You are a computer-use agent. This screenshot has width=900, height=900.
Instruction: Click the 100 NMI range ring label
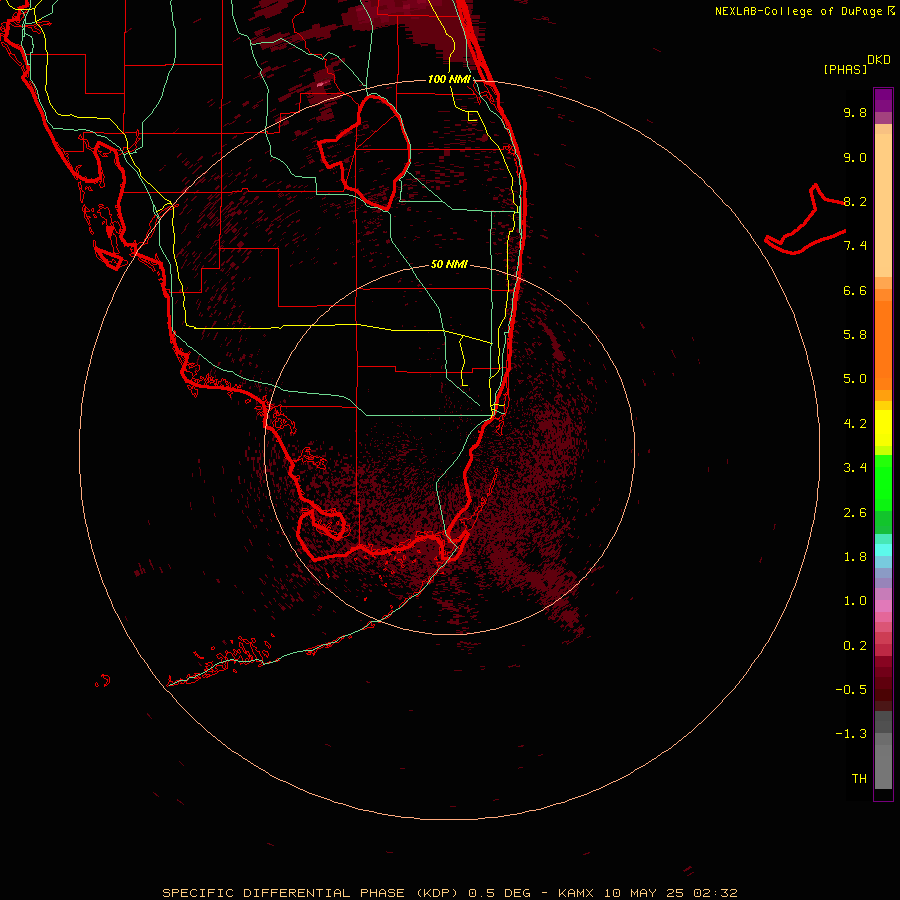coord(449,79)
